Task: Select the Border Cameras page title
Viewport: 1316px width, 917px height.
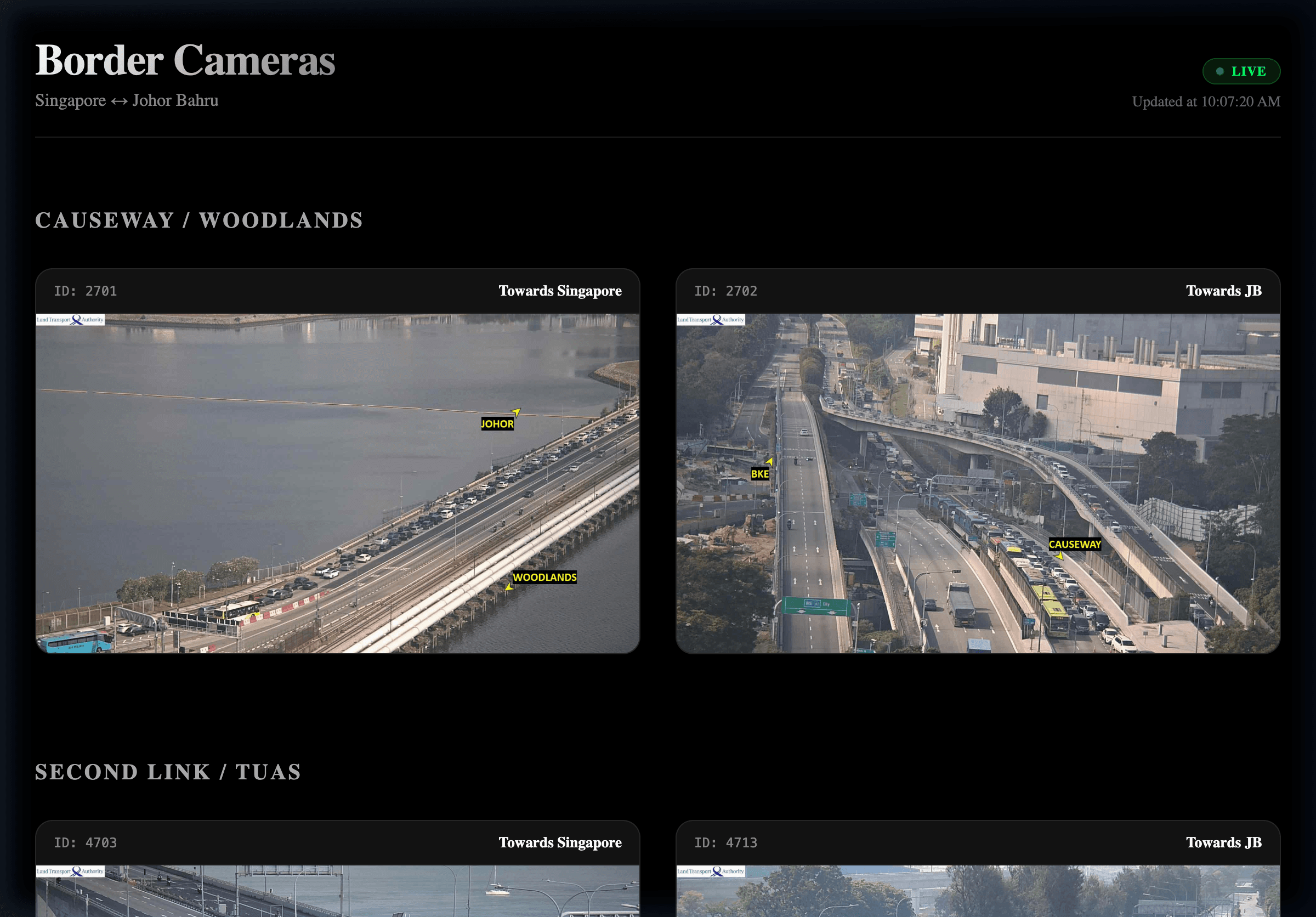Action: coord(185,60)
